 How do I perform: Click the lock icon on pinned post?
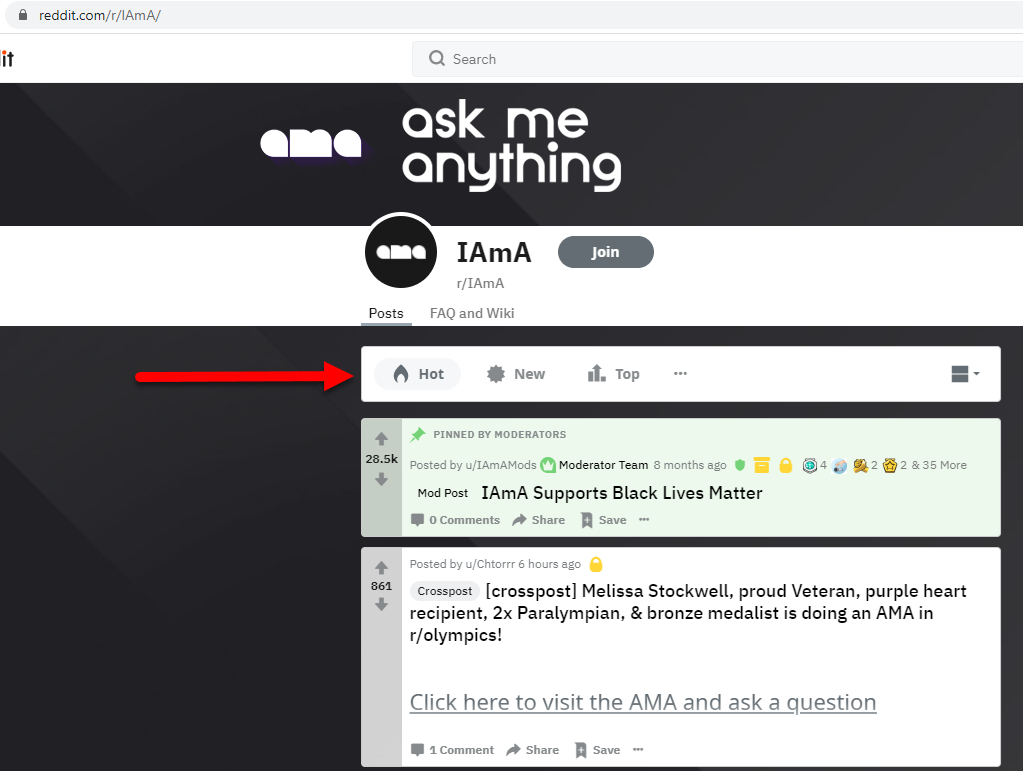pyautogui.click(x=786, y=465)
